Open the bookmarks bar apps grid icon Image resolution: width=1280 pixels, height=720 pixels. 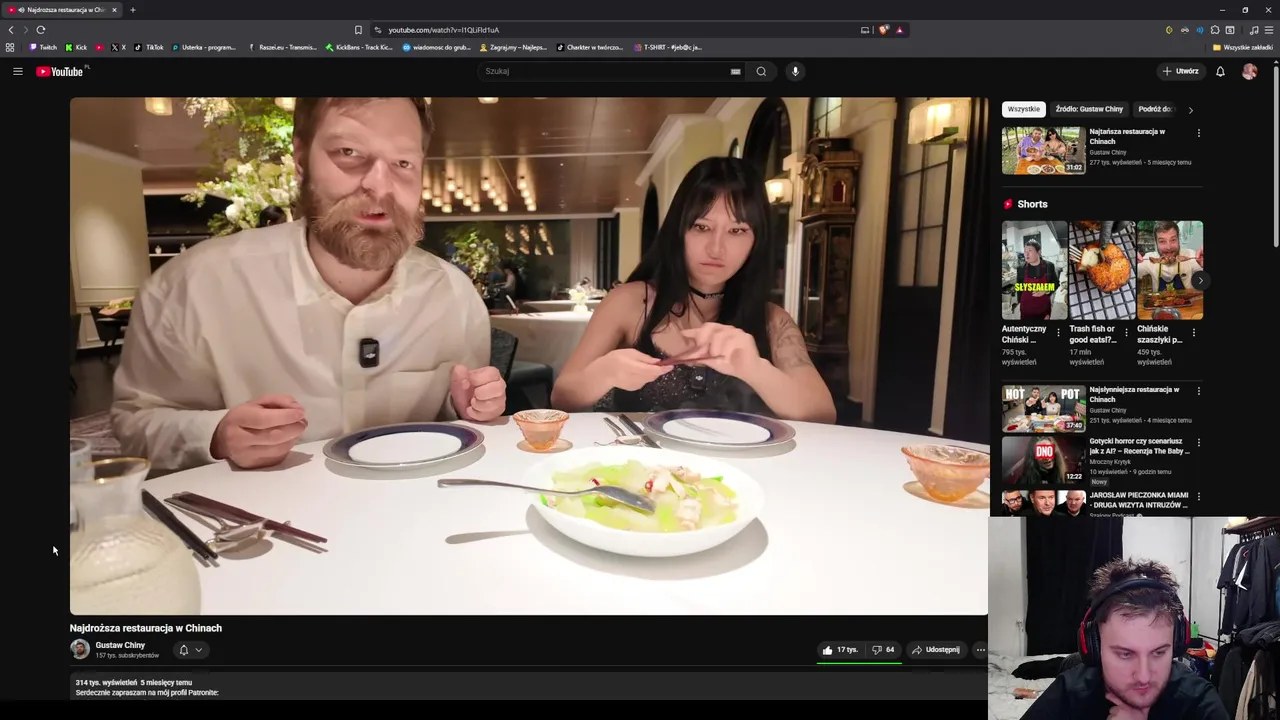tap(10, 47)
